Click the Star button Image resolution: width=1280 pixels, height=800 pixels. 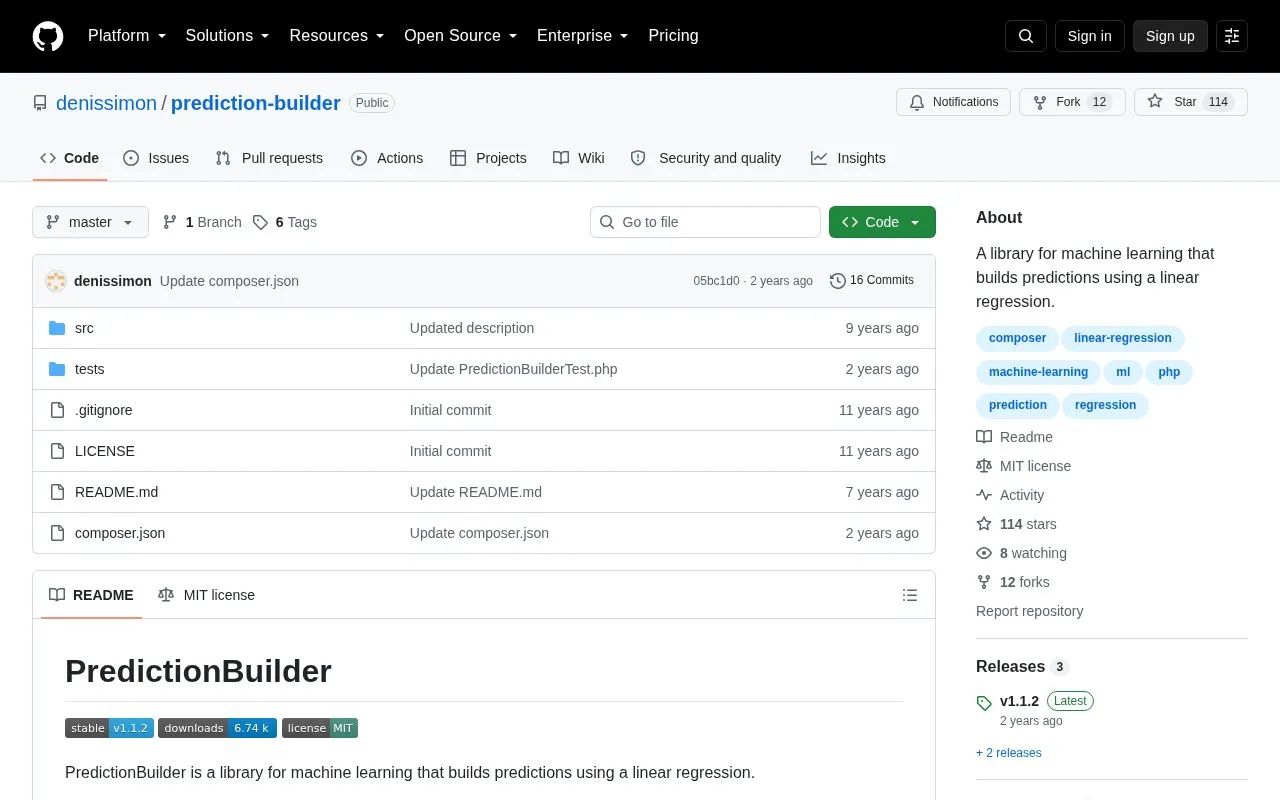[1191, 102]
